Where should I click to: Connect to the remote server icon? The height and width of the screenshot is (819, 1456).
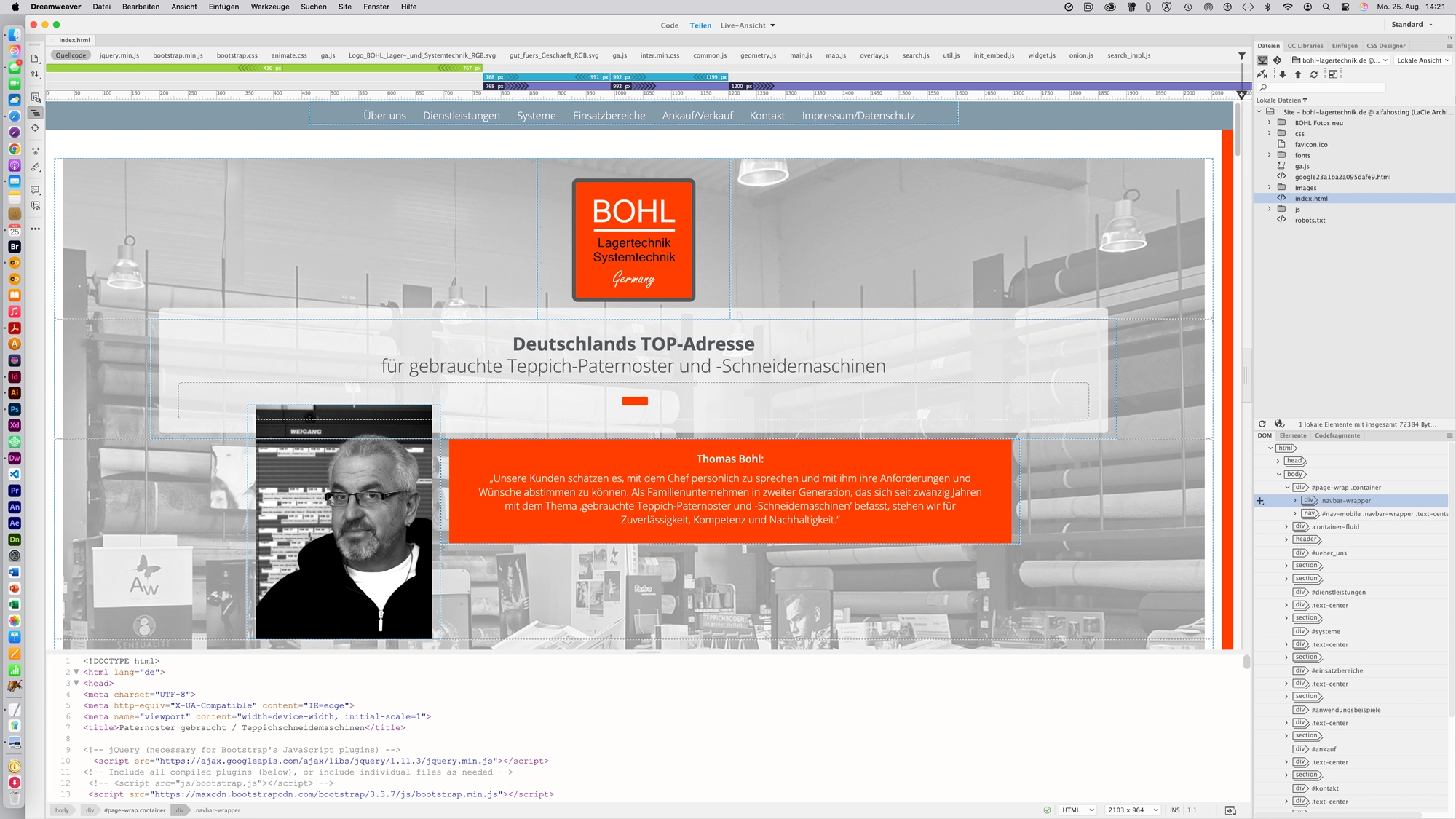coord(1262,74)
